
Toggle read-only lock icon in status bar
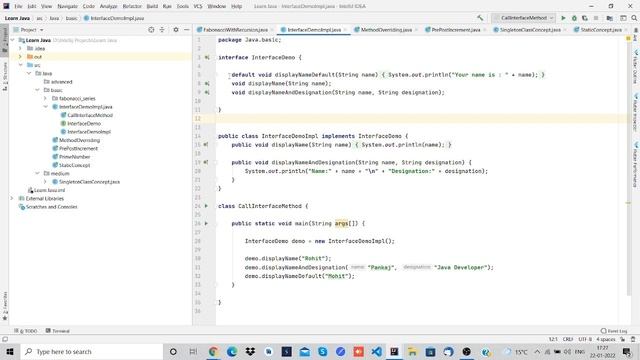(623, 339)
